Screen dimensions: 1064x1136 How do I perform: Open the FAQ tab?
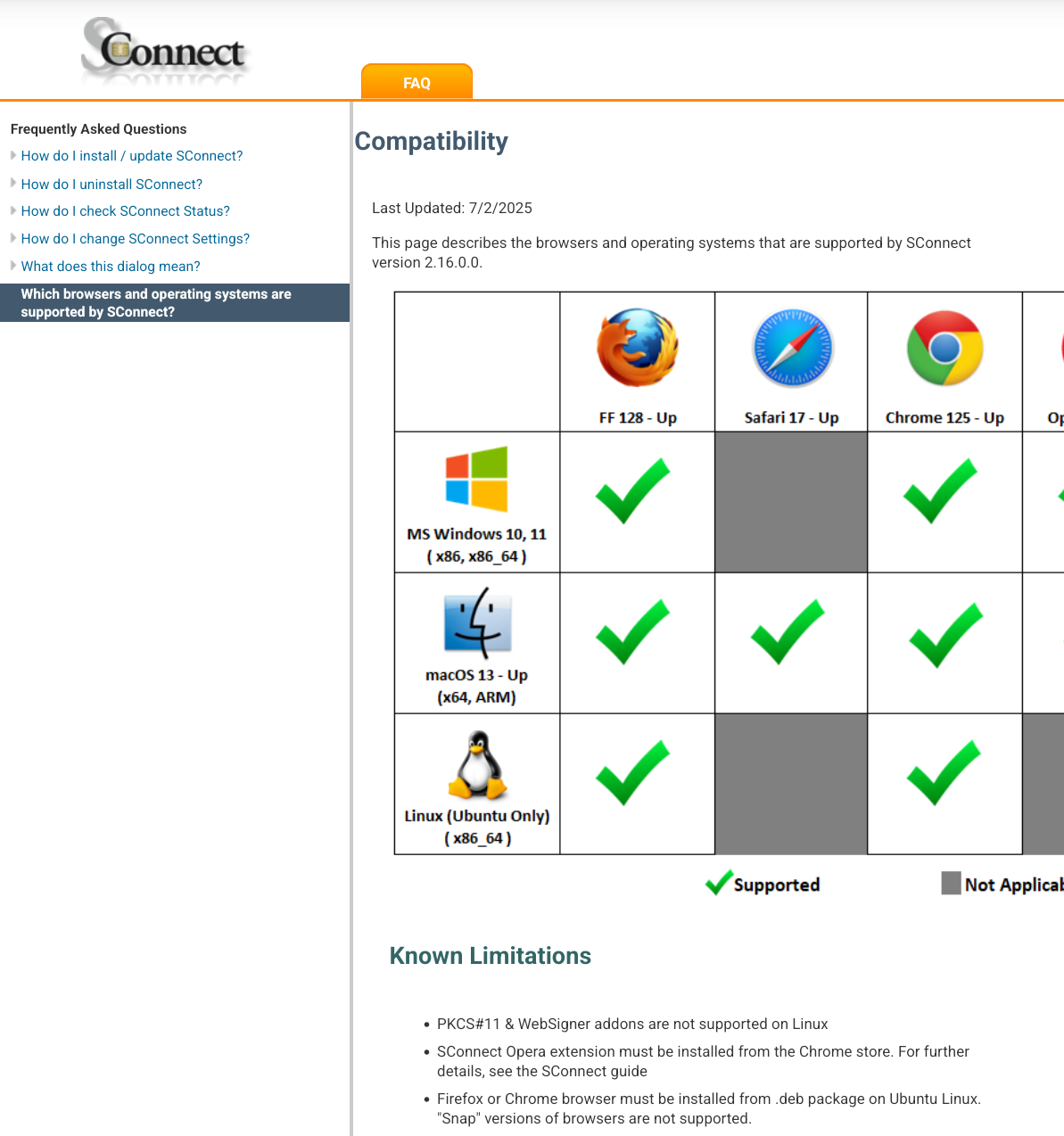pos(417,83)
